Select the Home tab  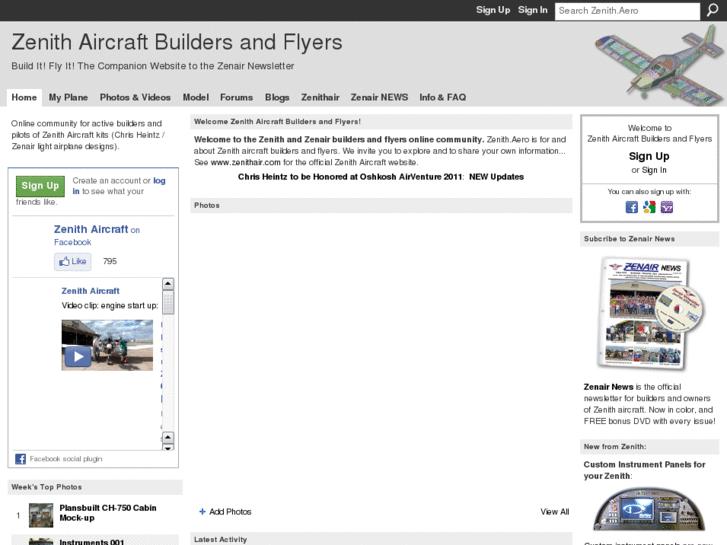[x=24, y=97]
